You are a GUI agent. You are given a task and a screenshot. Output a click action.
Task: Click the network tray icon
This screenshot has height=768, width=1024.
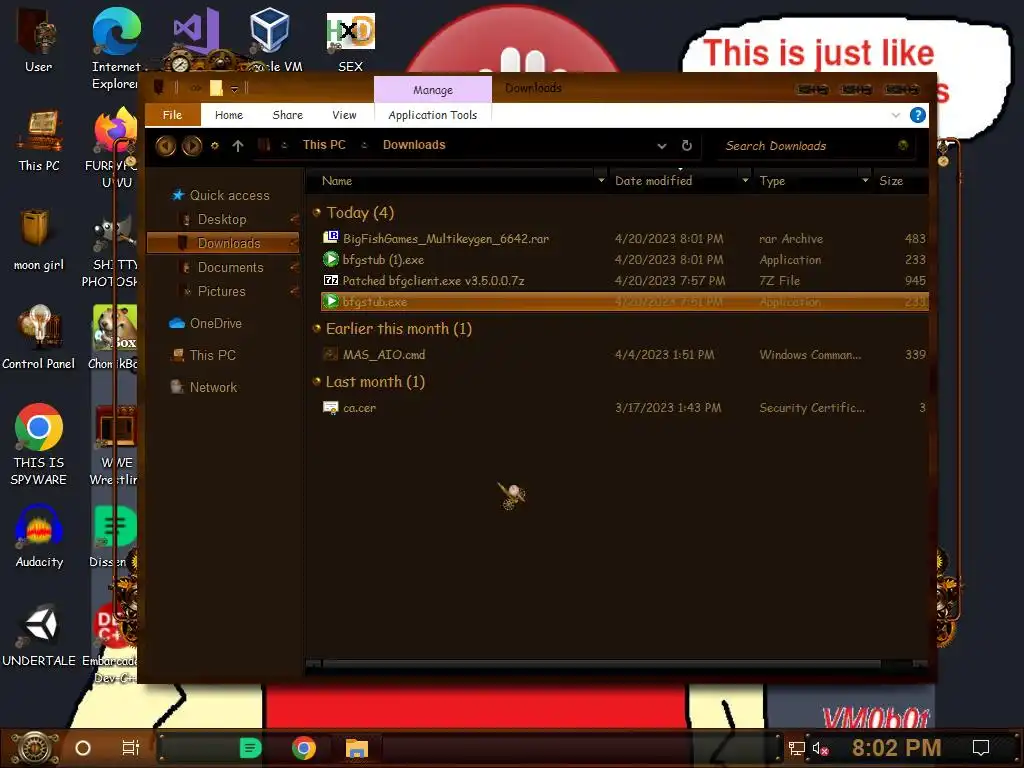point(796,748)
